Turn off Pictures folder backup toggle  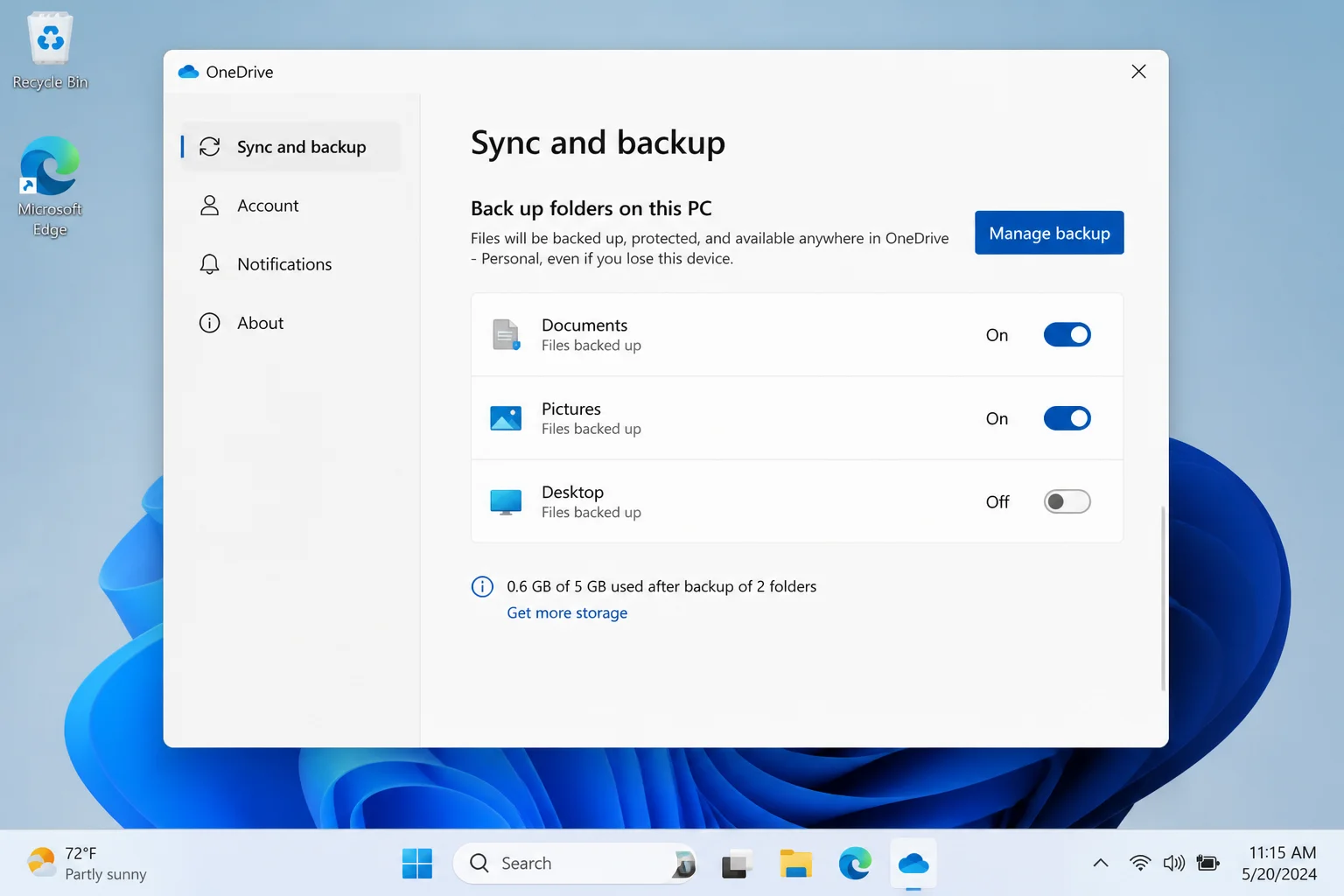pos(1067,418)
